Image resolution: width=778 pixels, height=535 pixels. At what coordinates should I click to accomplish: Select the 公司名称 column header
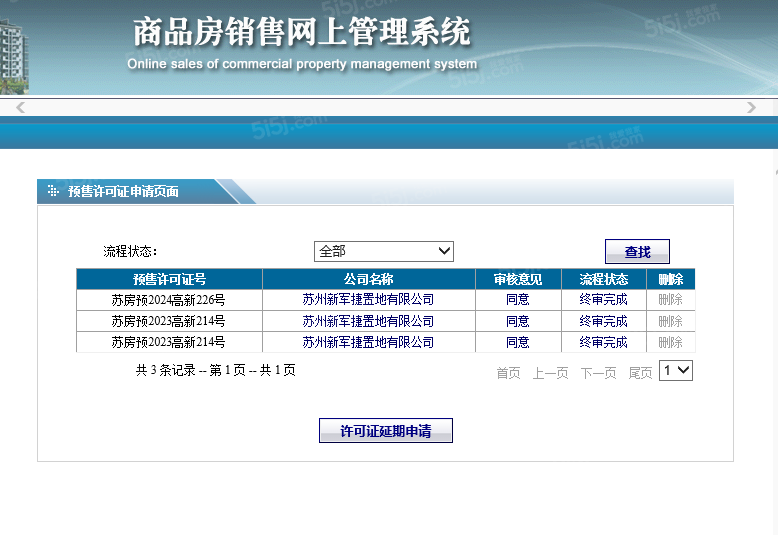[x=368, y=279]
